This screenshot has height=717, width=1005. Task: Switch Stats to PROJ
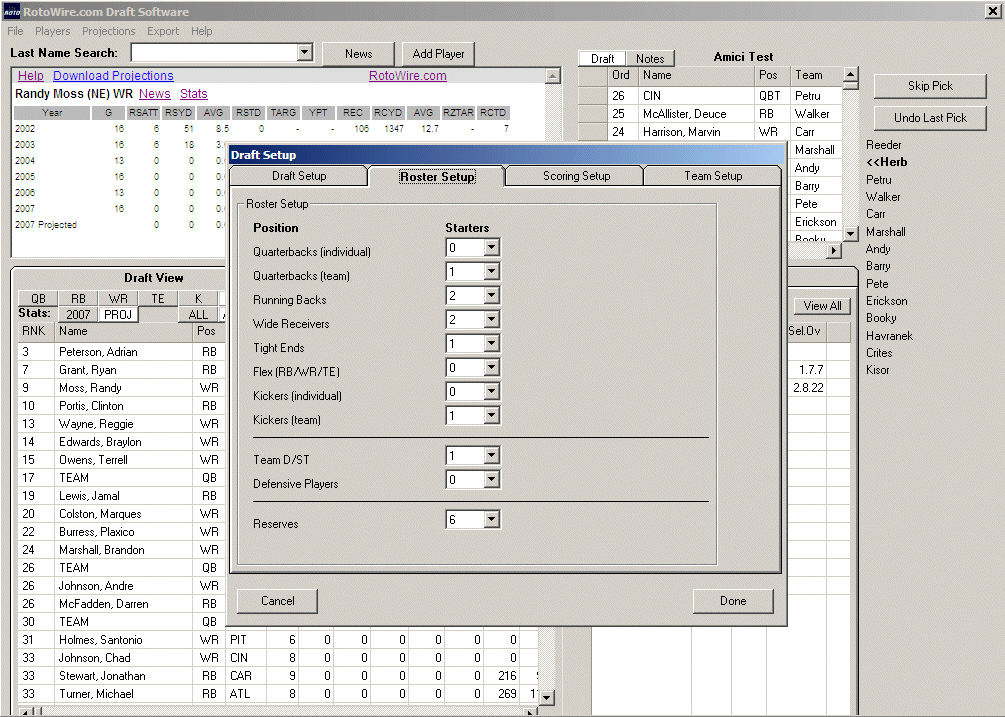pyautogui.click(x=118, y=315)
